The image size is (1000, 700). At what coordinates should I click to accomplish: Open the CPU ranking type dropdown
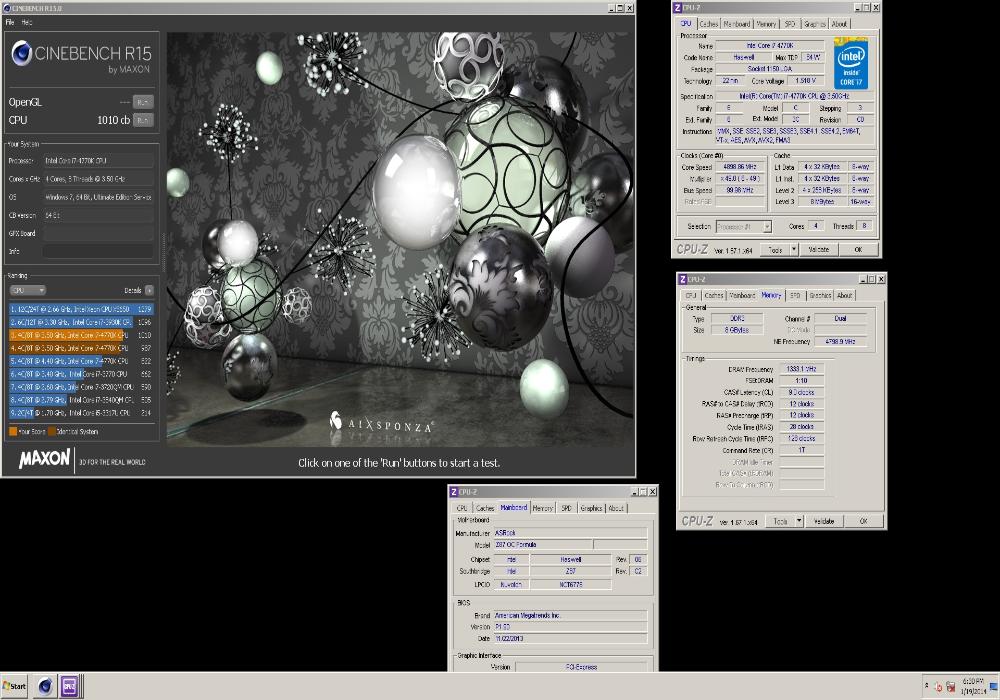point(27,290)
